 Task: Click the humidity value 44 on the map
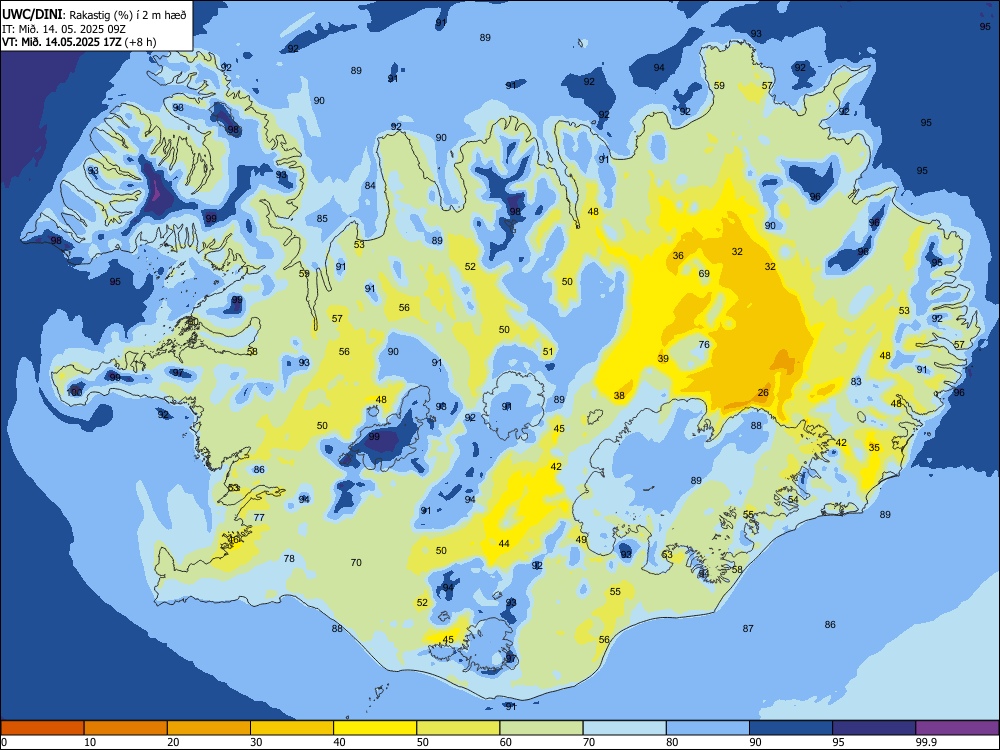coord(504,544)
